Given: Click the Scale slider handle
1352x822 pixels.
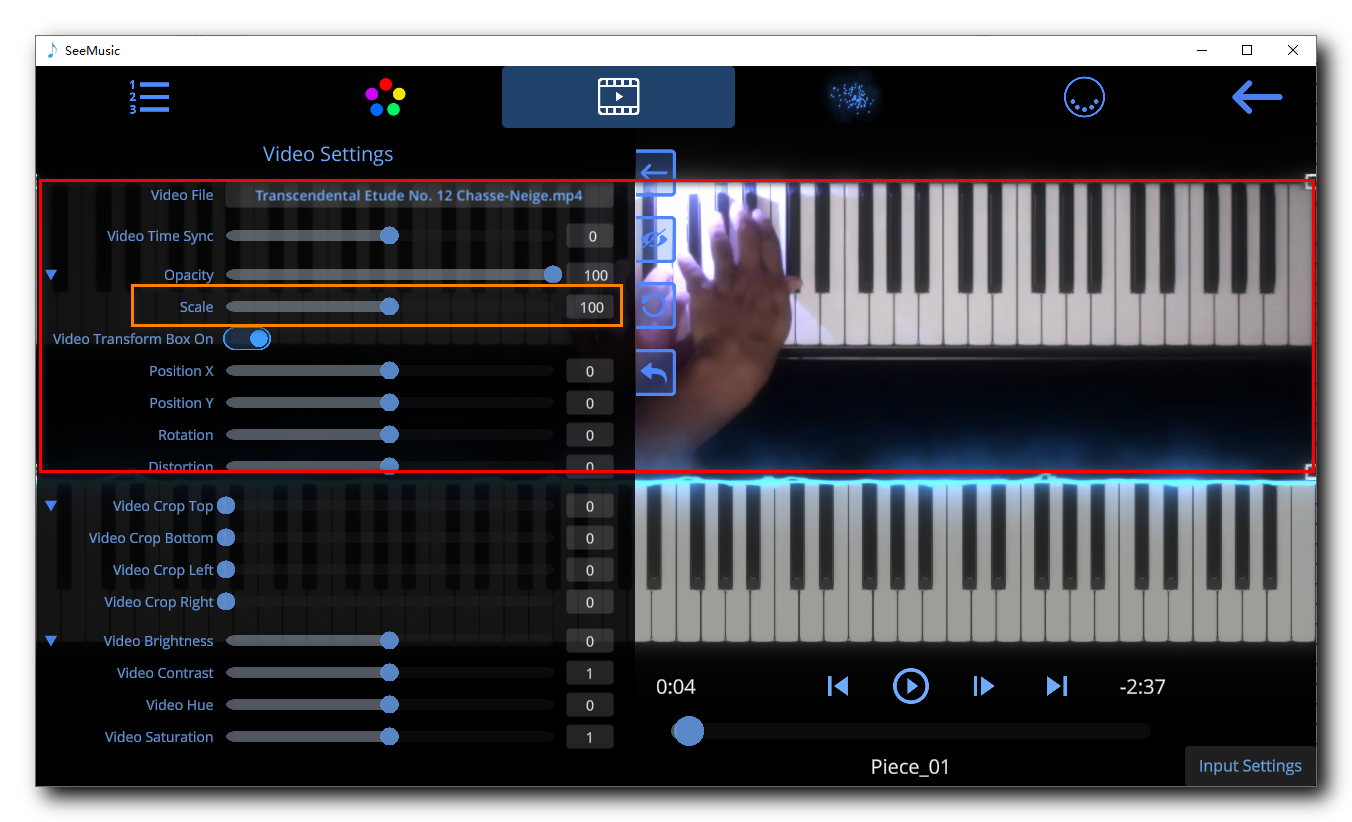Looking at the screenshot, I should coord(390,307).
